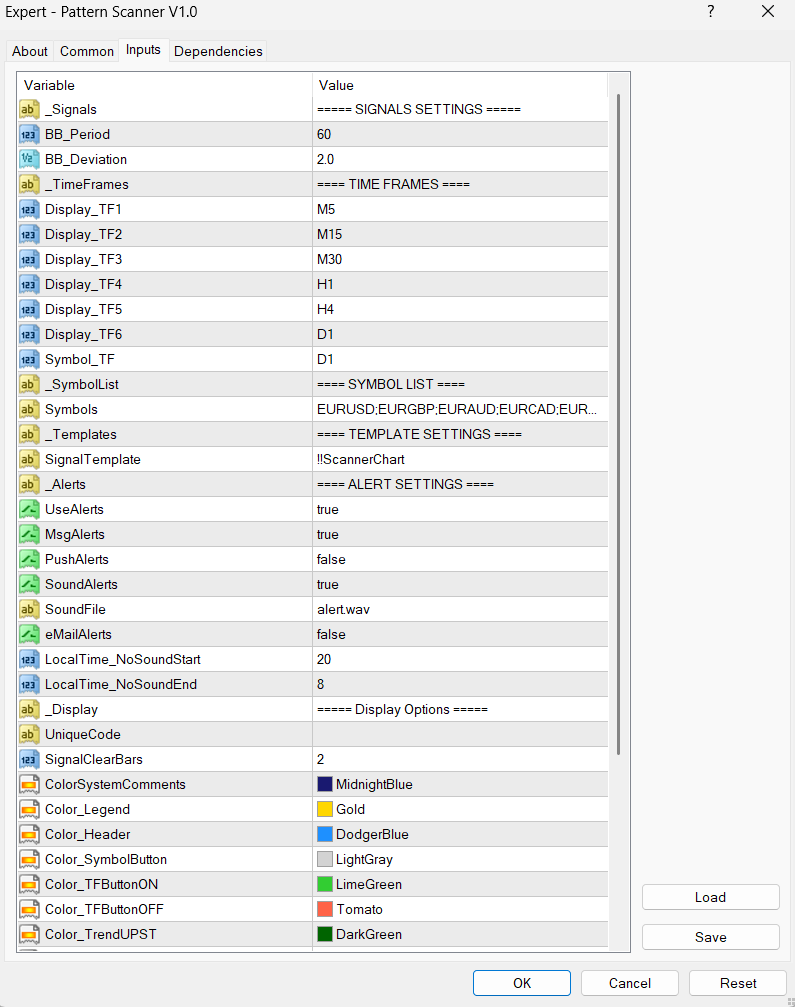Screen dimensions: 795x1007
Task: Click the string icon next to SoundFile
Action: [x=29, y=609]
